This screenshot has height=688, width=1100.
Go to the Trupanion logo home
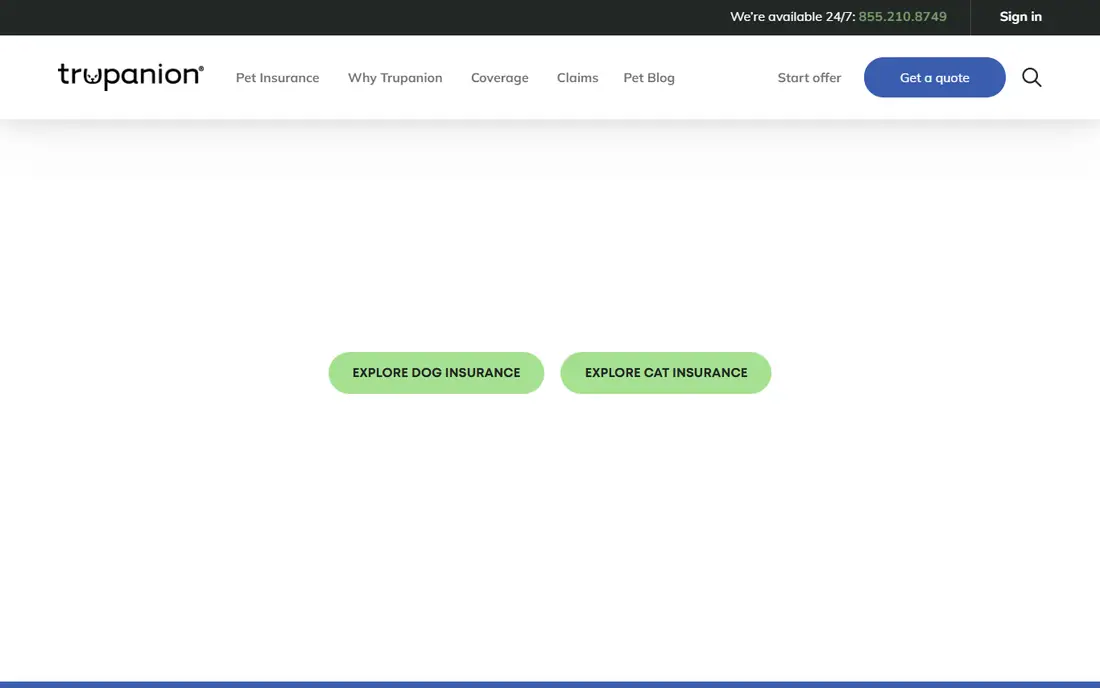pyautogui.click(x=130, y=76)
